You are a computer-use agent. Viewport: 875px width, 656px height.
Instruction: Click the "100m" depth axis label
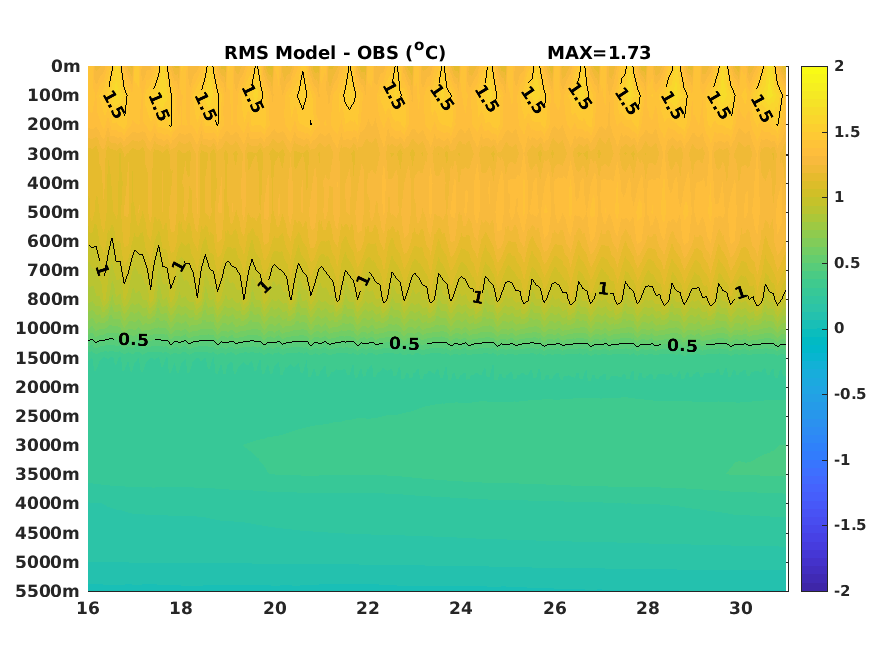(54, 95)
